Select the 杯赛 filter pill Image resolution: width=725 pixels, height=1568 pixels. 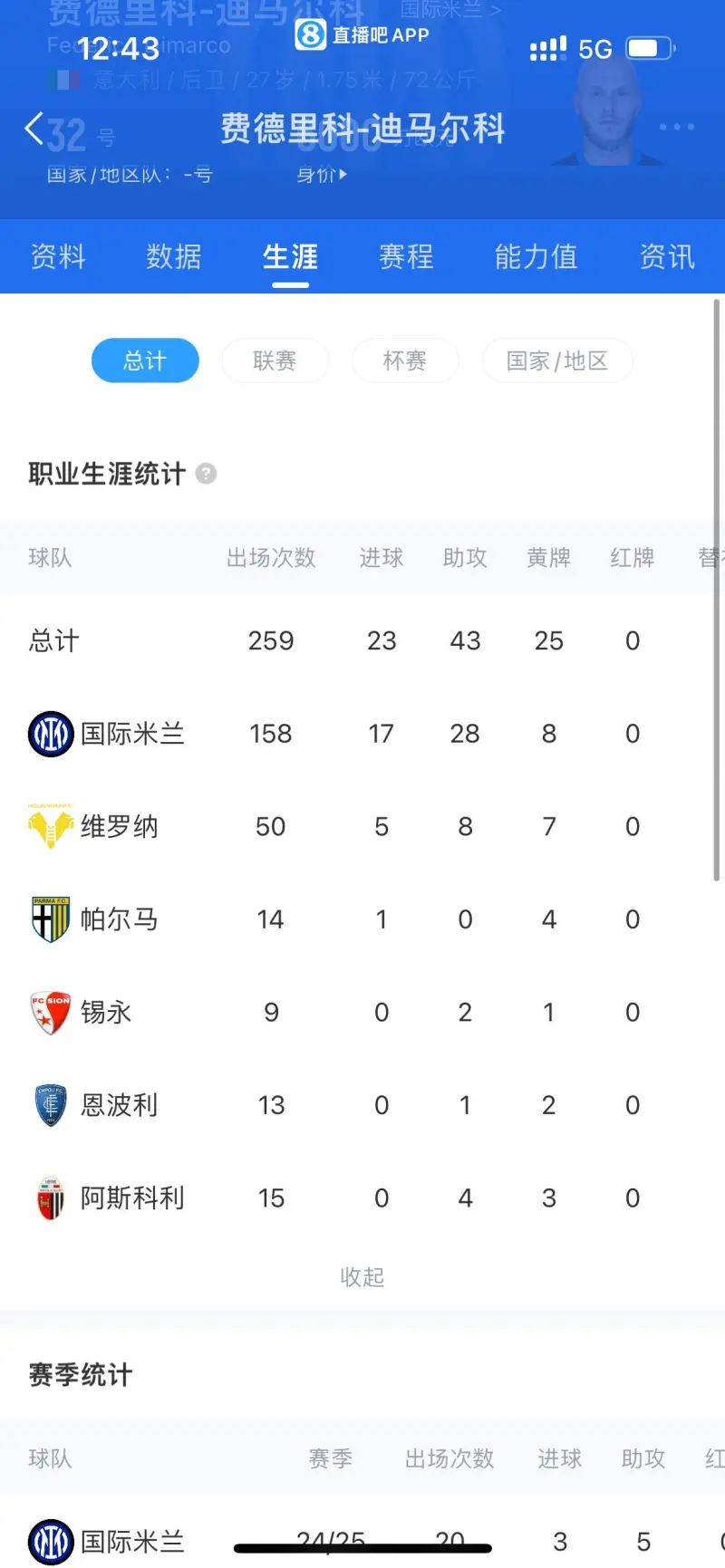pos(404,361)
